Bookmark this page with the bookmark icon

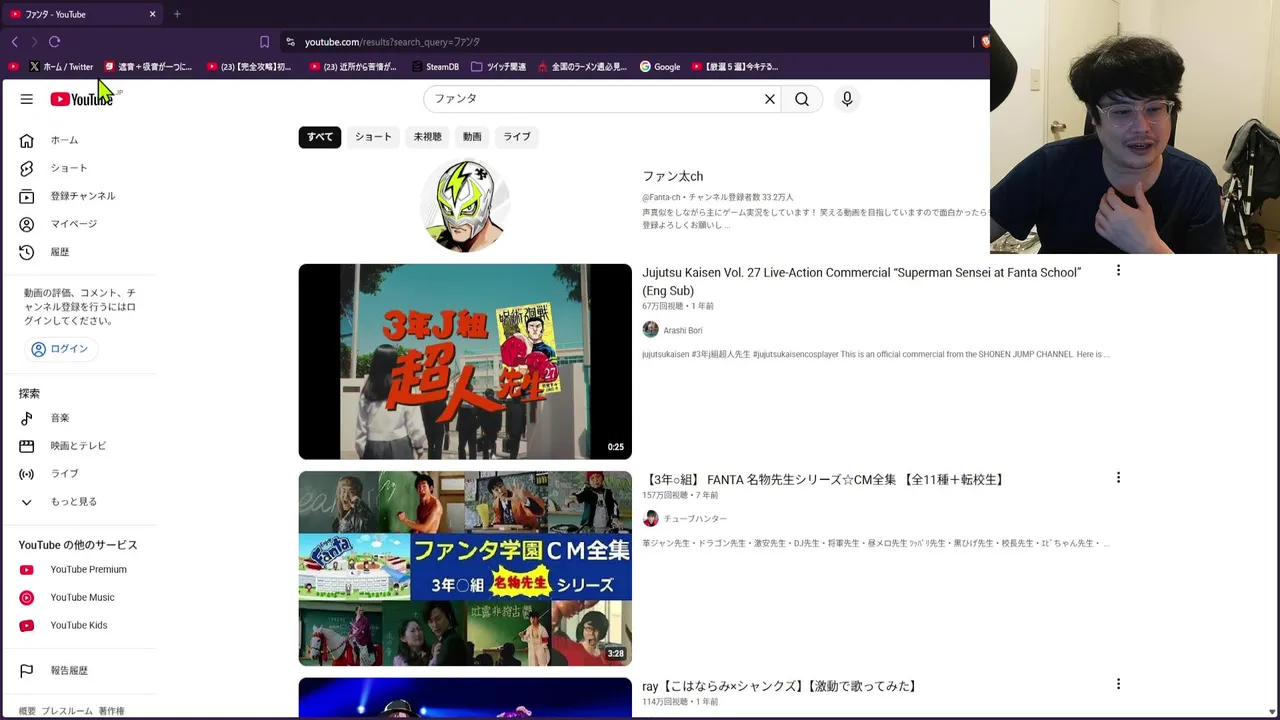[264, 42]
